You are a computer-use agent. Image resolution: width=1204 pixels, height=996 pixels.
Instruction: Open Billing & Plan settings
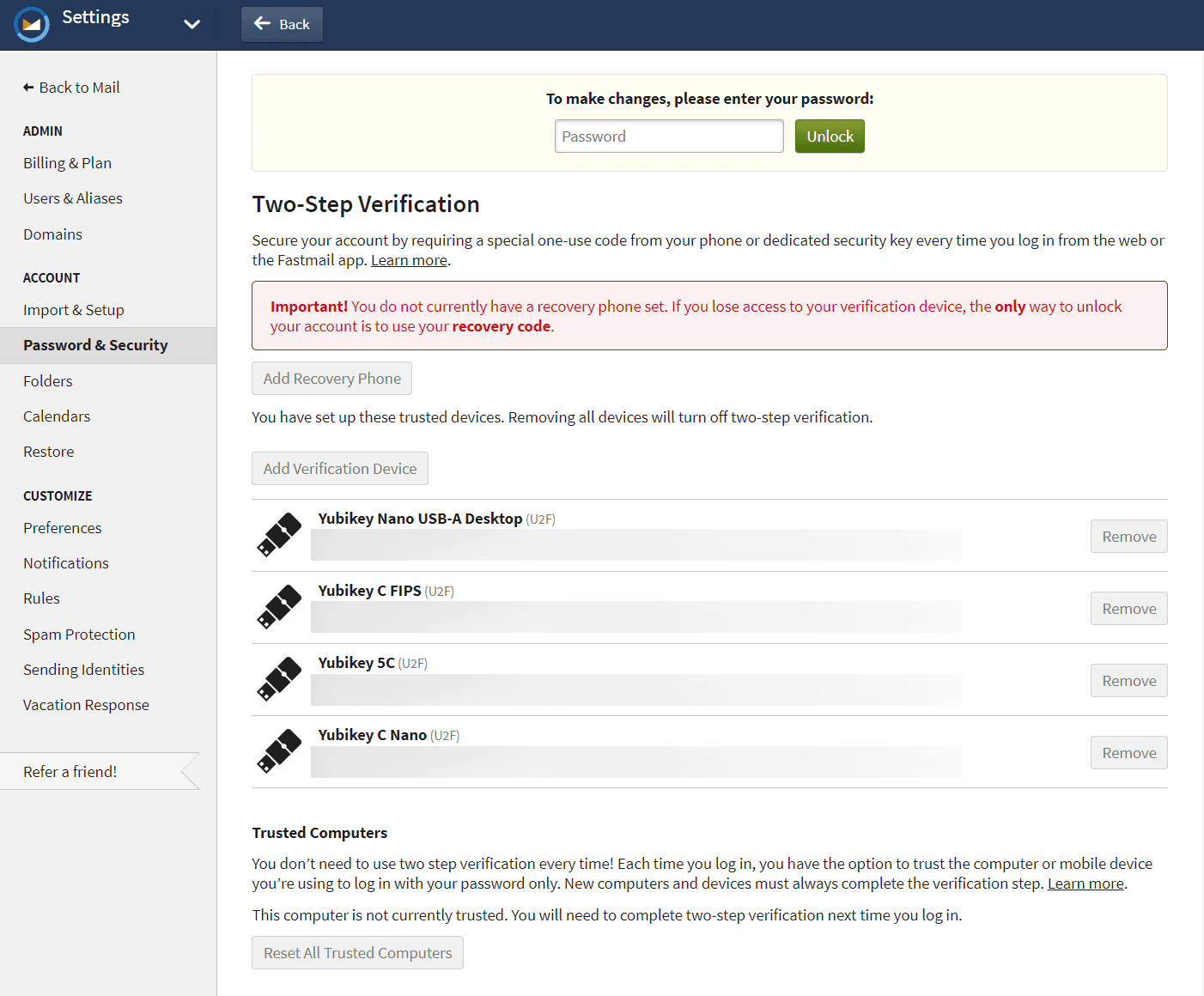point(68,163)
